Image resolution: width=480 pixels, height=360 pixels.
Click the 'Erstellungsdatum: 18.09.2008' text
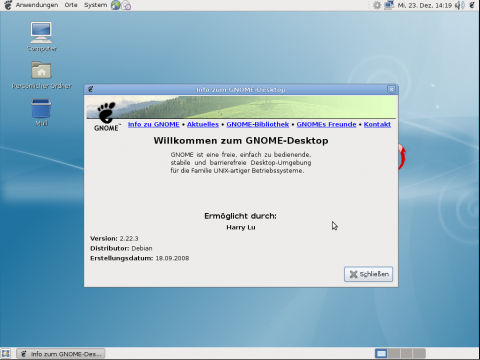point(139,258)
